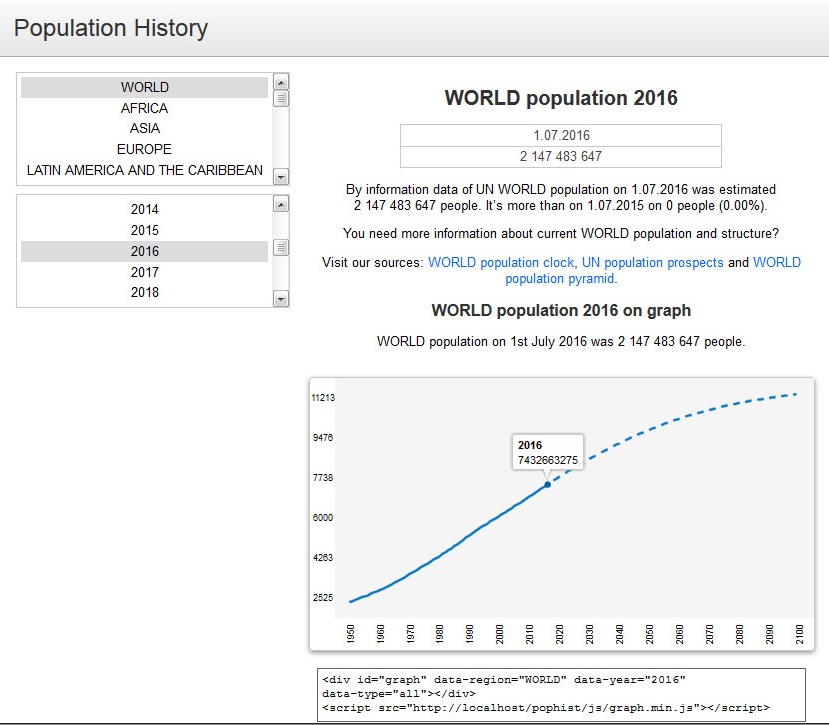Click the 2050 x-axis label
Image resolution: width=829 pixels, height=725 pixels.
tap(650, 634)
